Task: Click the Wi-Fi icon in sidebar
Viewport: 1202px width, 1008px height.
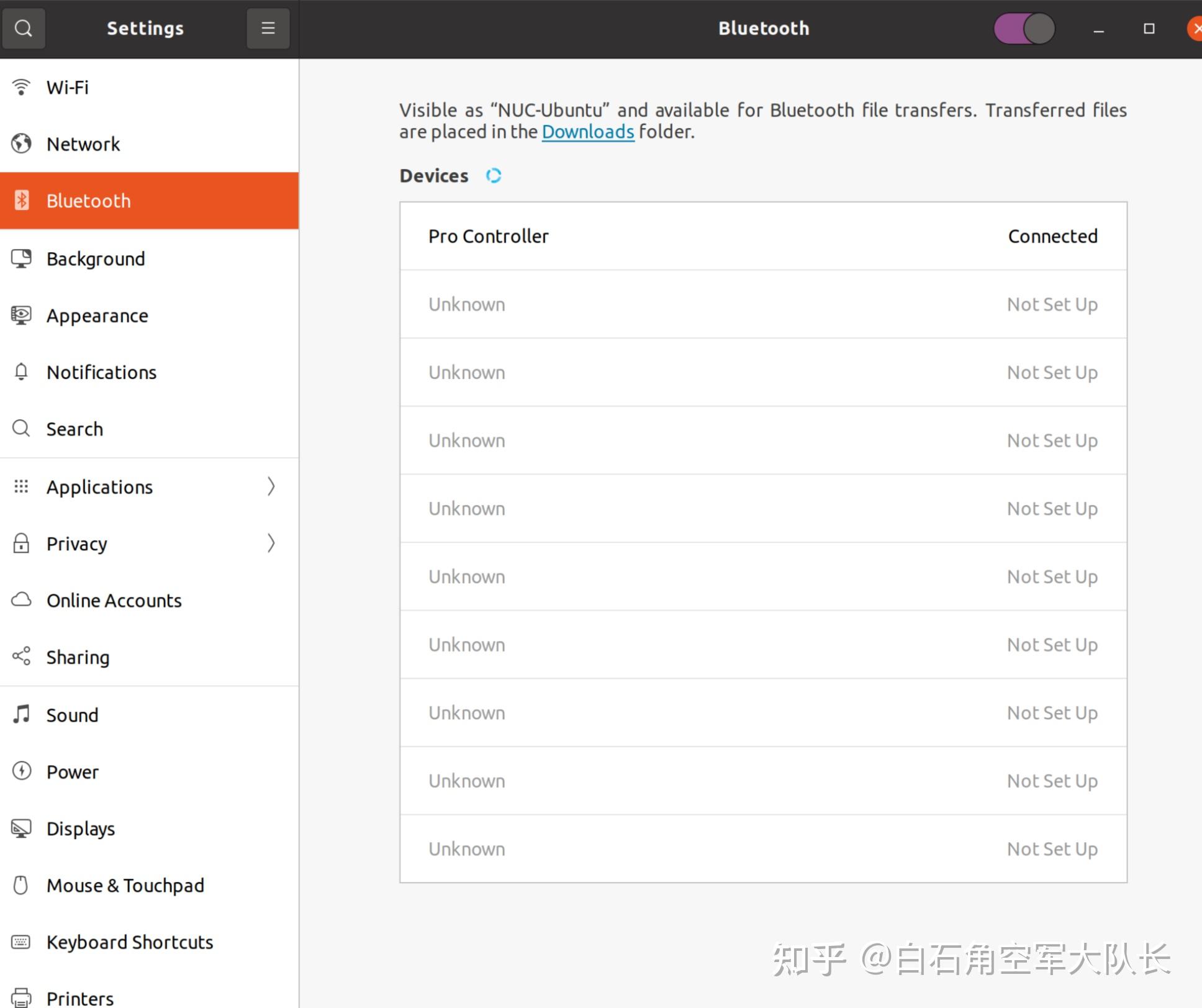Action: (21, 87)
